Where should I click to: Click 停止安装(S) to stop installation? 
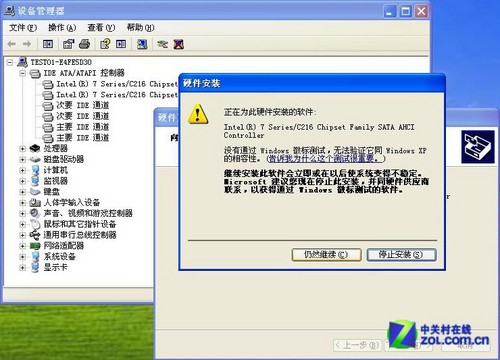pyautogui.click(x=401, y=255)
